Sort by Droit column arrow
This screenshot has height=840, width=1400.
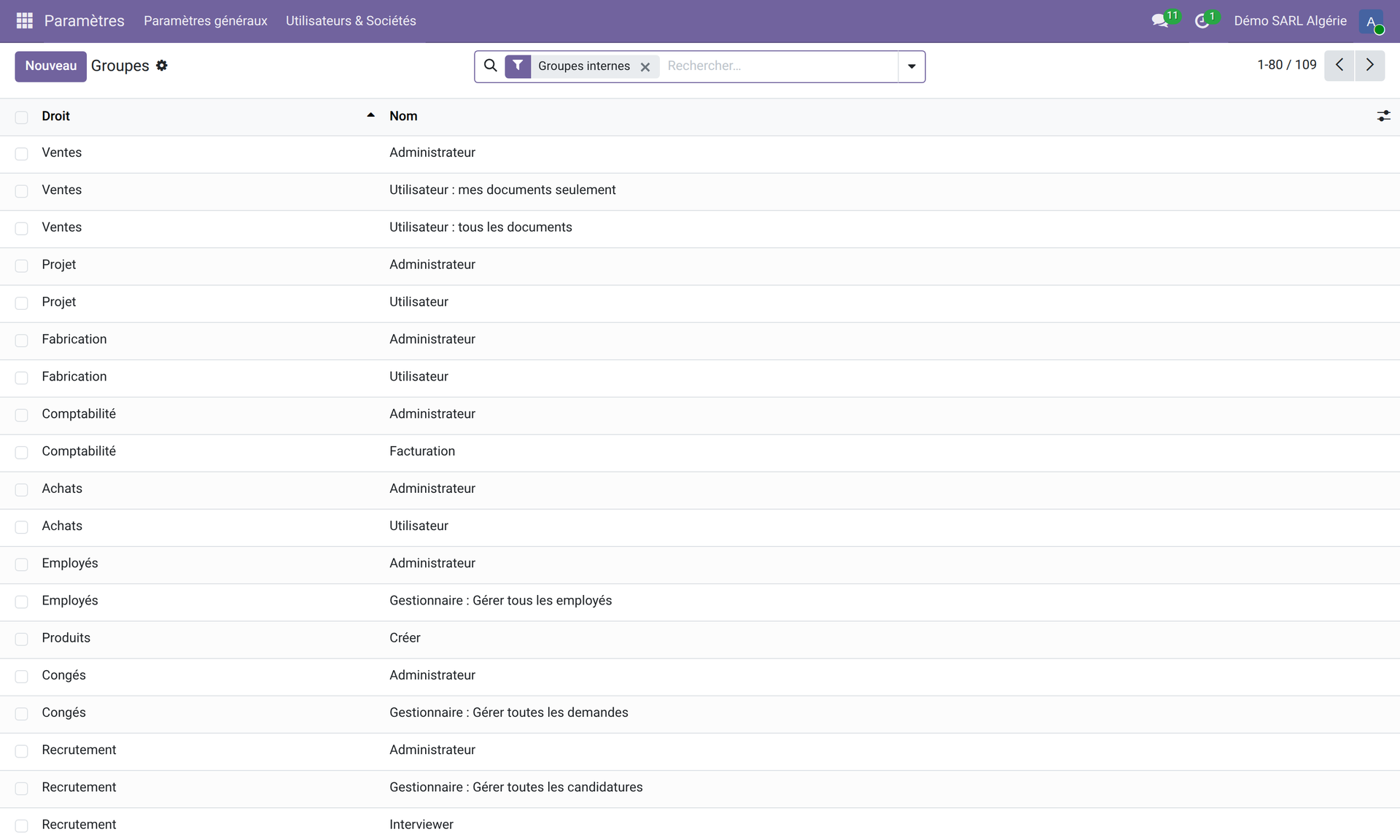click(370, 115)
